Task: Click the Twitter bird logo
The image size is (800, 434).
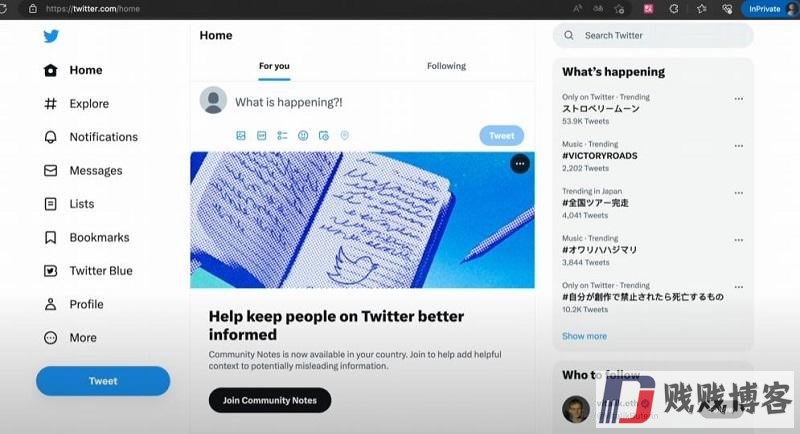Action: click(51, 36)
